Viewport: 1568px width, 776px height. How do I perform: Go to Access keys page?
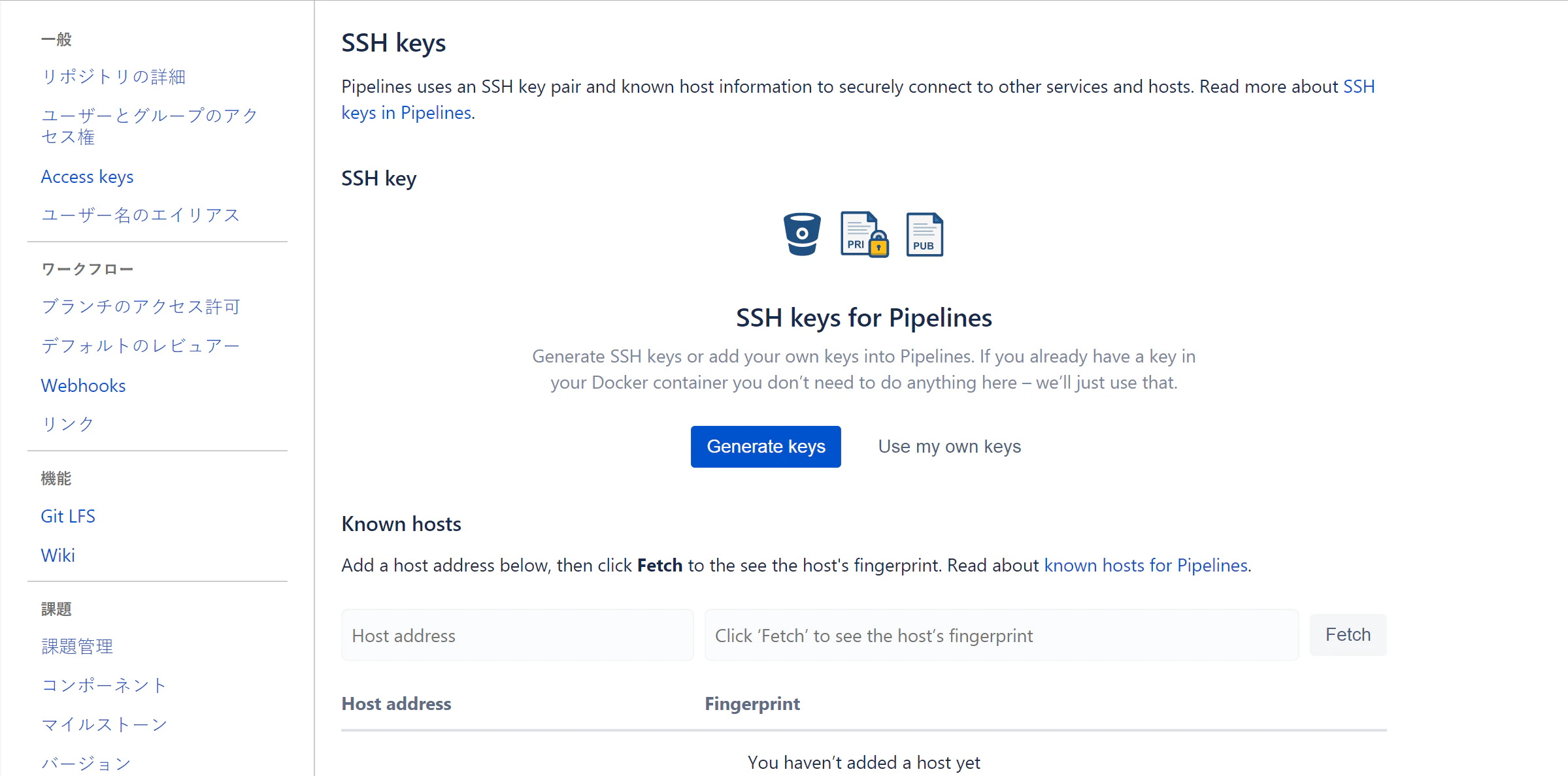click(87, 177)
